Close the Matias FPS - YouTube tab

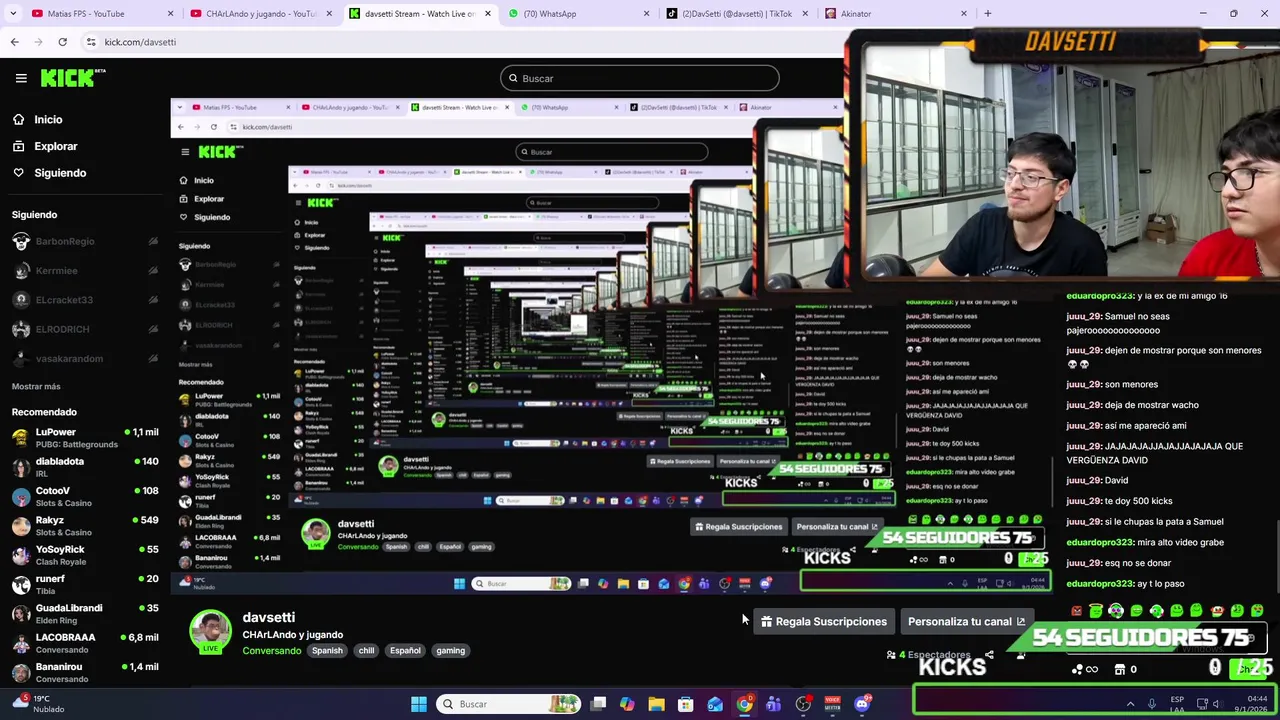(170, 14)
